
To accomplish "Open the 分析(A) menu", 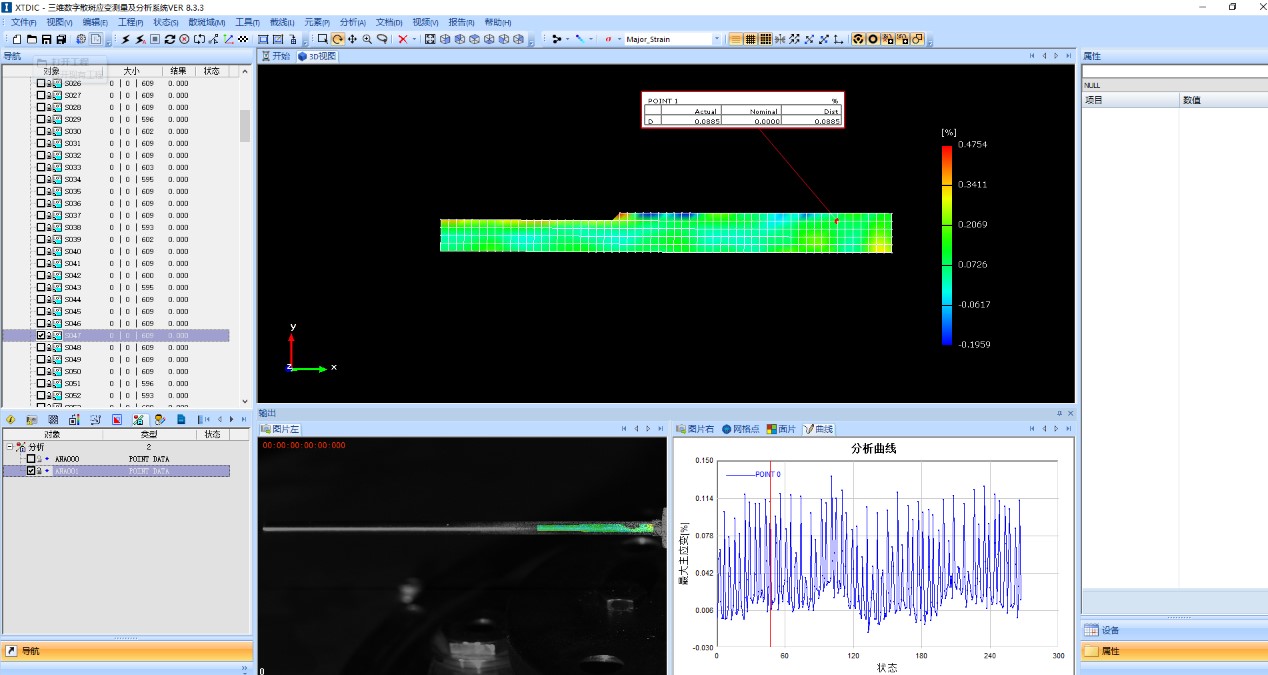I will tap(352, 22).
